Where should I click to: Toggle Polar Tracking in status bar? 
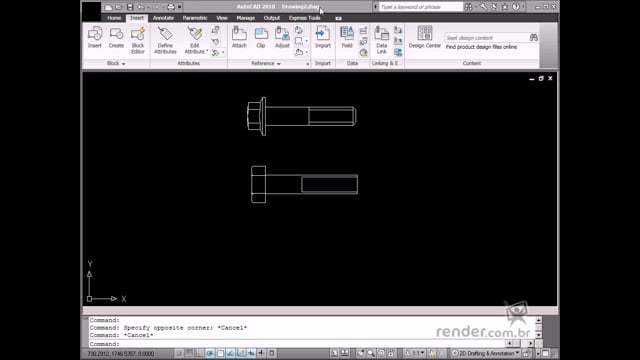[x=210, y=353]
